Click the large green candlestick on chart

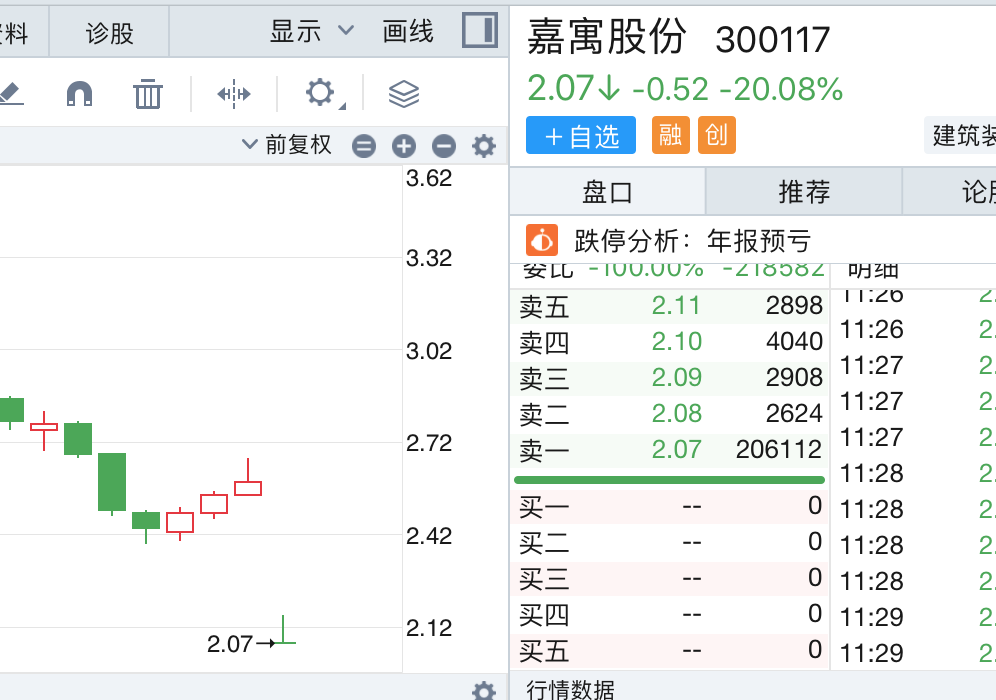pos(112,481)
